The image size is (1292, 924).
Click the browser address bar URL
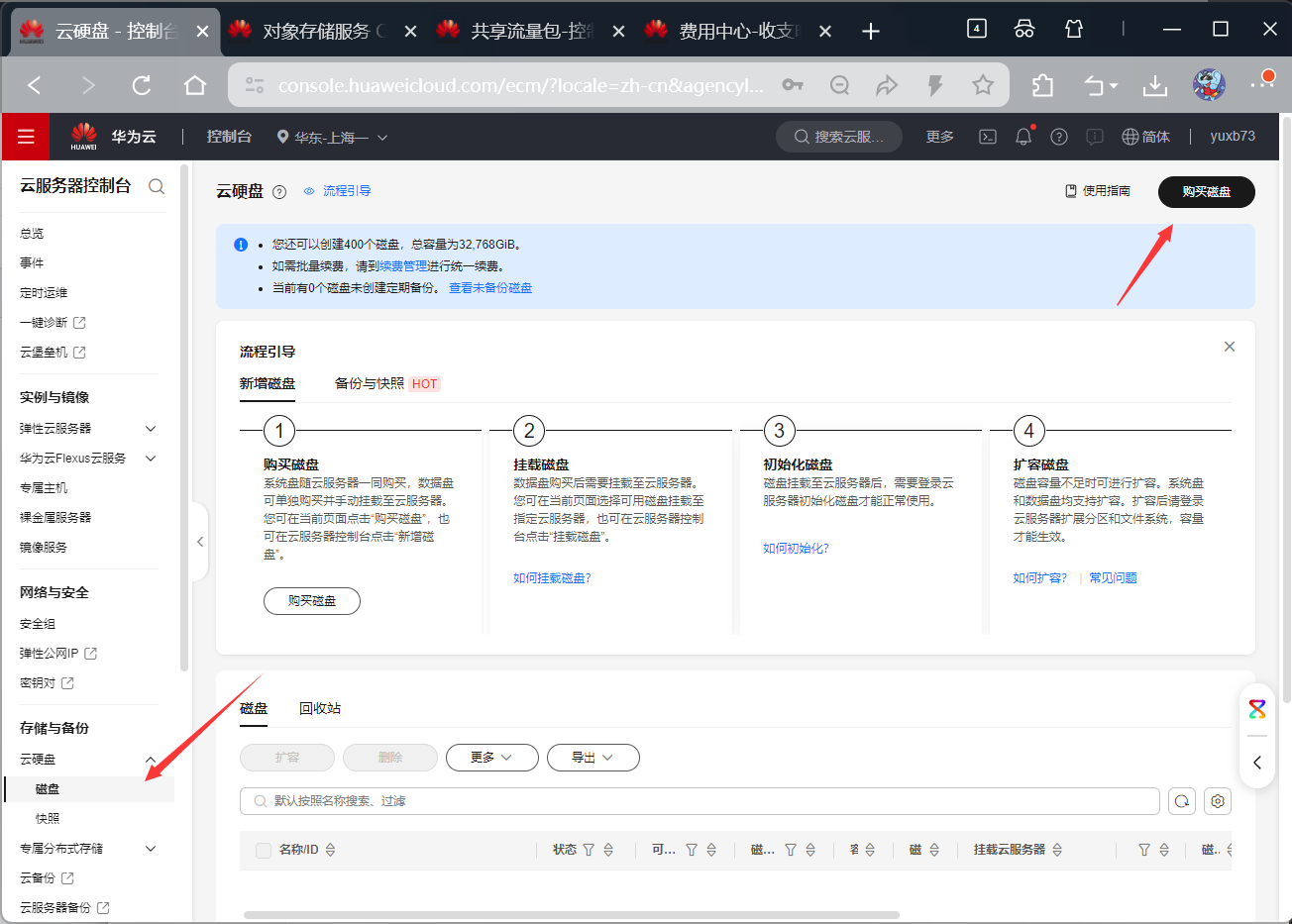pyautogui.click(x=520, y=85)
